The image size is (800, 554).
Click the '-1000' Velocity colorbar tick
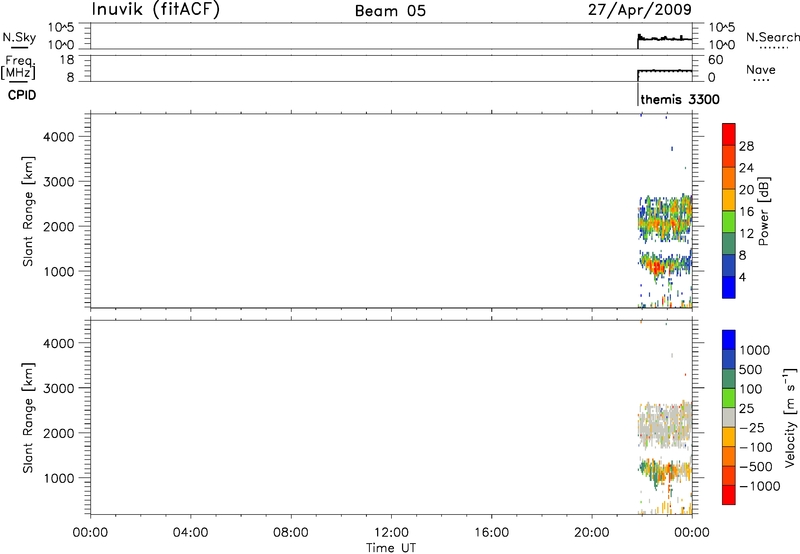759,486
